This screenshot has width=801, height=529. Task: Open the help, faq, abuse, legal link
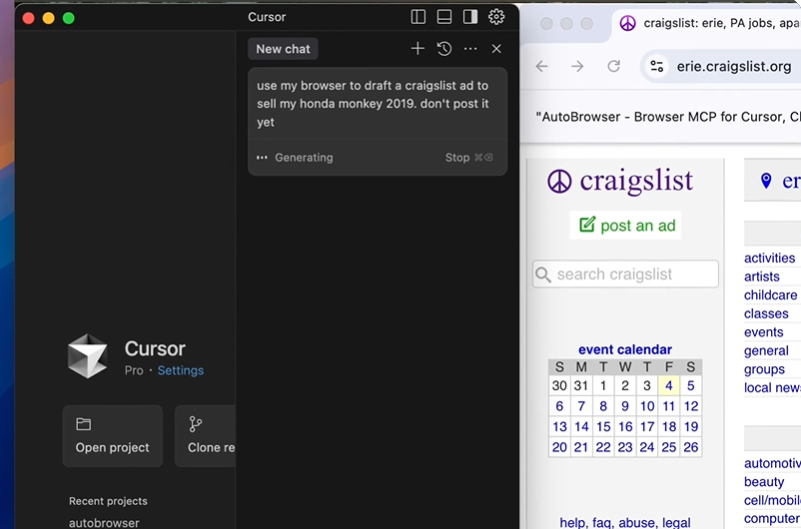click(x=625, y=522)
